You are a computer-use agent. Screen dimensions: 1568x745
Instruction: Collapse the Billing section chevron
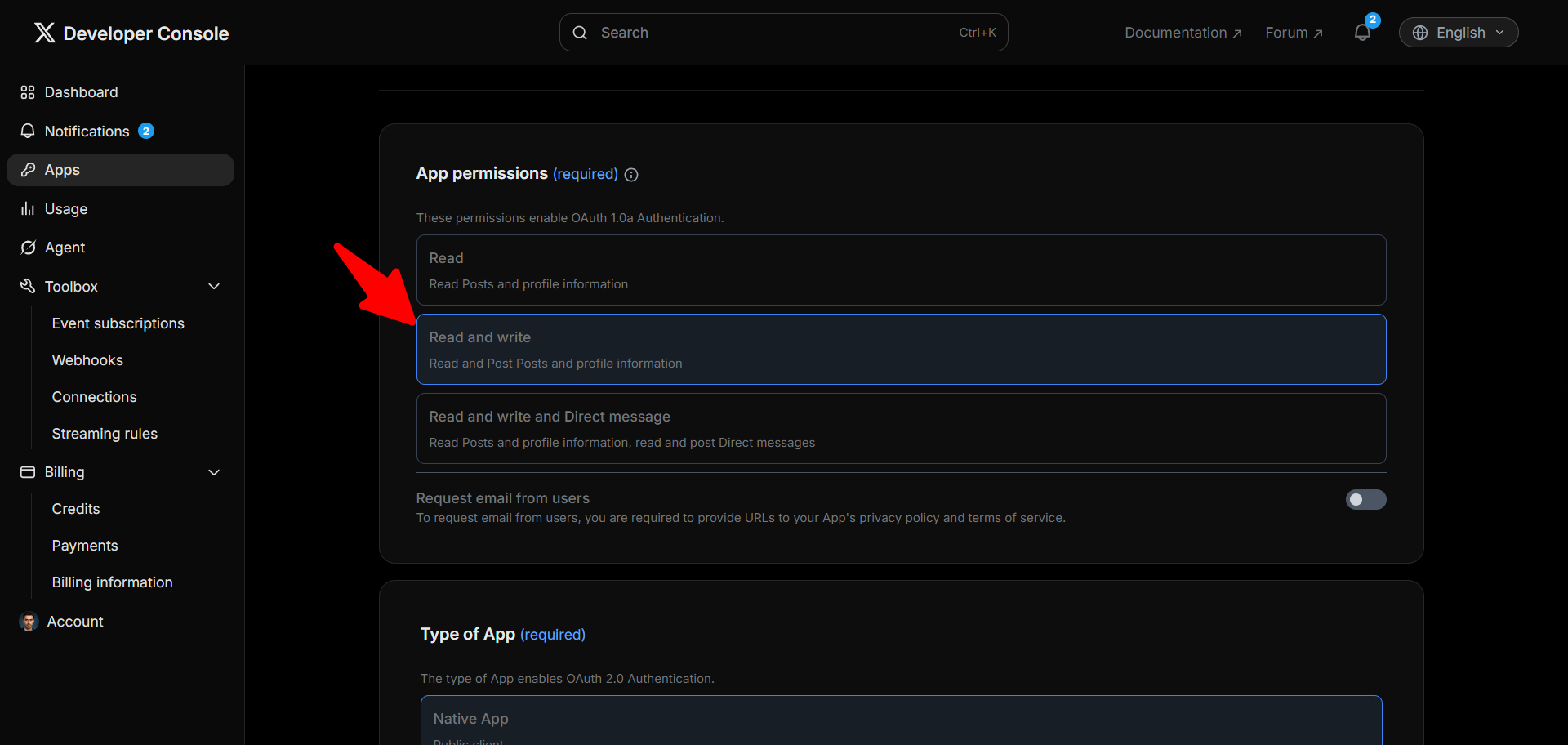coord(214,472)
